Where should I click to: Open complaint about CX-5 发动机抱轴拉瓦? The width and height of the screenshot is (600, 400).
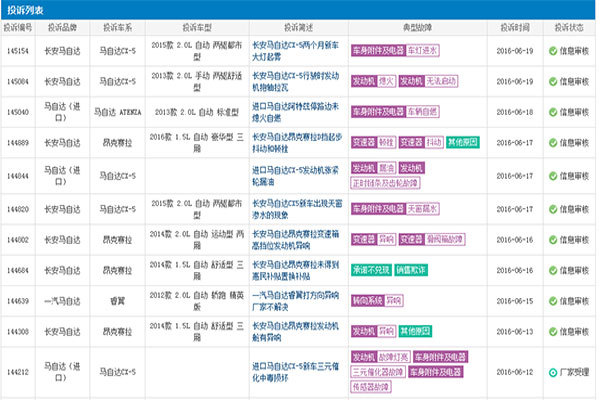295,82
